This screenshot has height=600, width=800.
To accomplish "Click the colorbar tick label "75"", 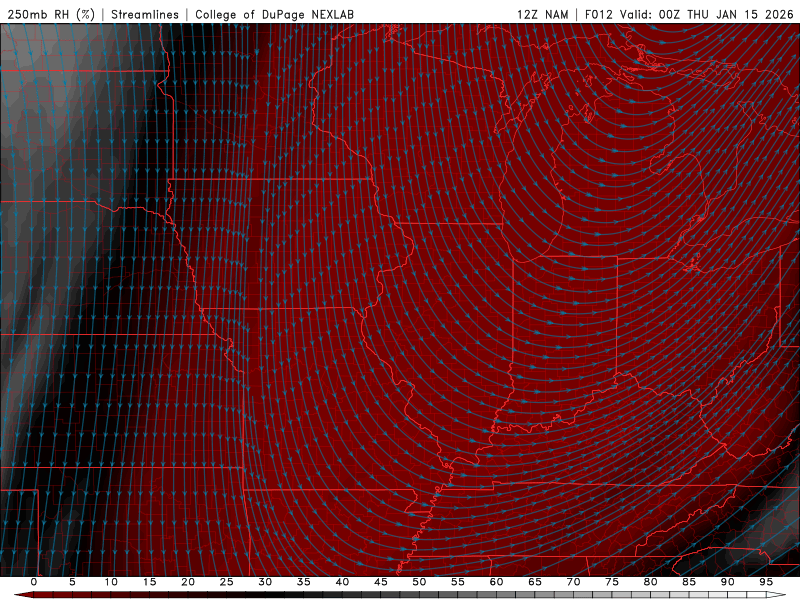I will point(612,582).
